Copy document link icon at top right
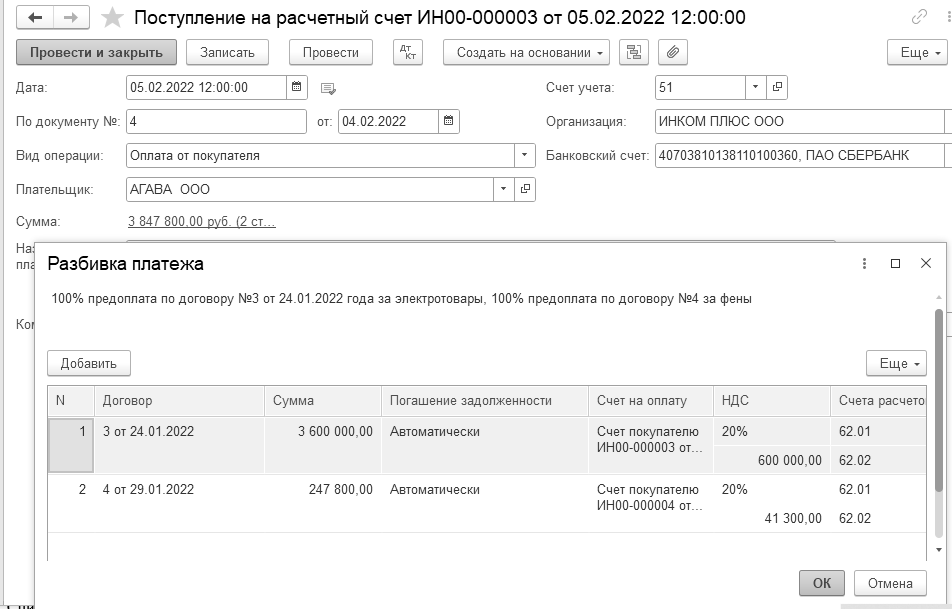 pos(919,18)
